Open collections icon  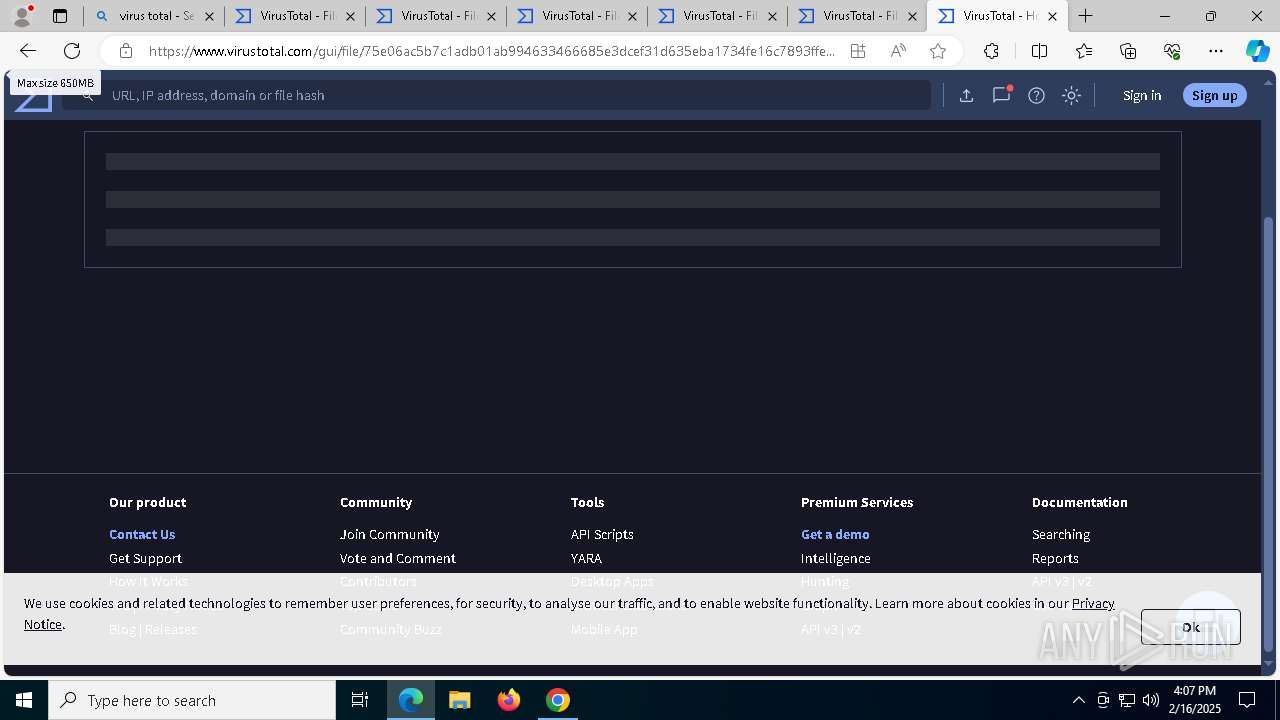tap(1128, 51)
